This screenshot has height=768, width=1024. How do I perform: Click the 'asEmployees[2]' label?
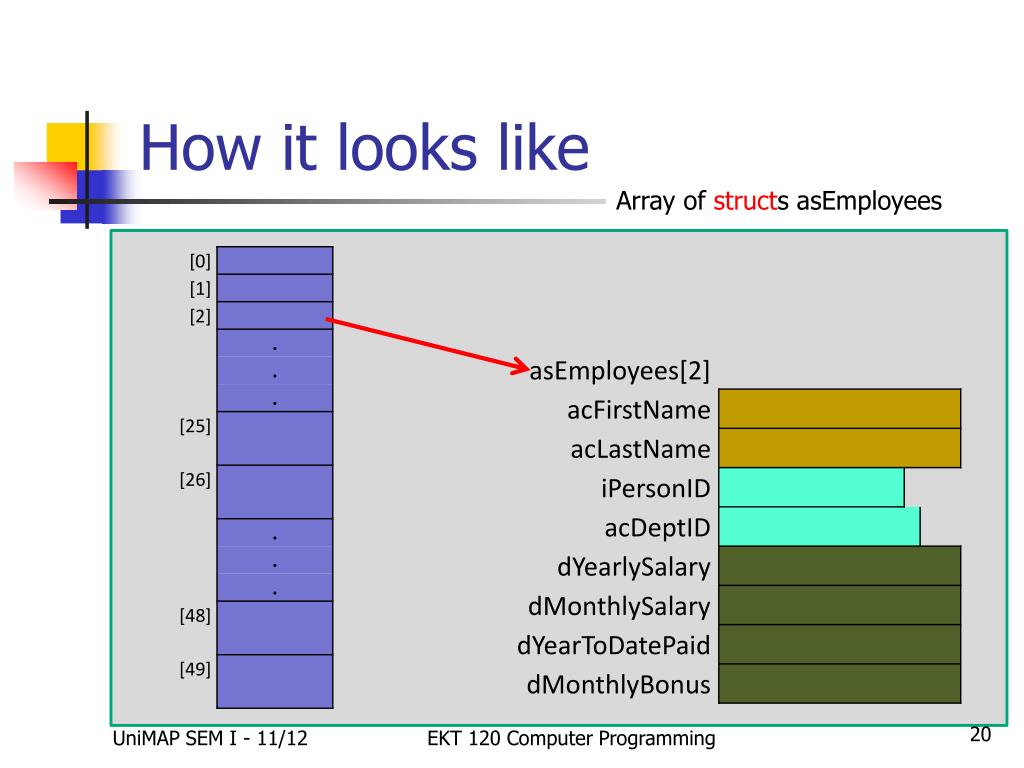619,371
